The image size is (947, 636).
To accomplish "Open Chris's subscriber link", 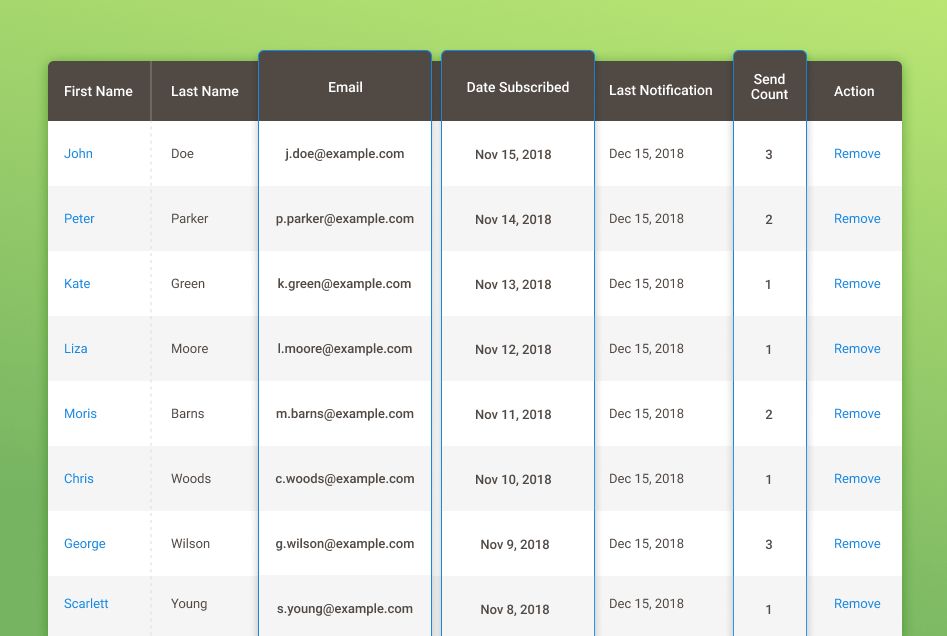I will pyautogui.click(x=79, y=478).
